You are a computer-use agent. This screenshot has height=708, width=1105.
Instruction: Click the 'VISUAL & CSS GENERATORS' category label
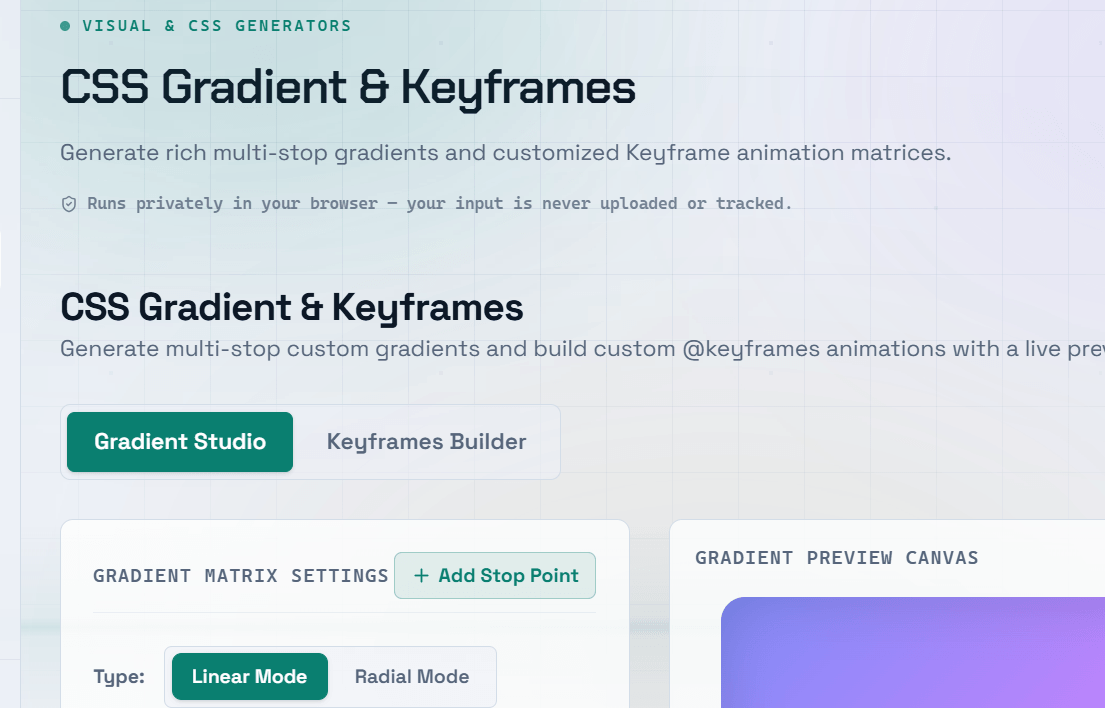pyautogui.click(x=216, y=26)
